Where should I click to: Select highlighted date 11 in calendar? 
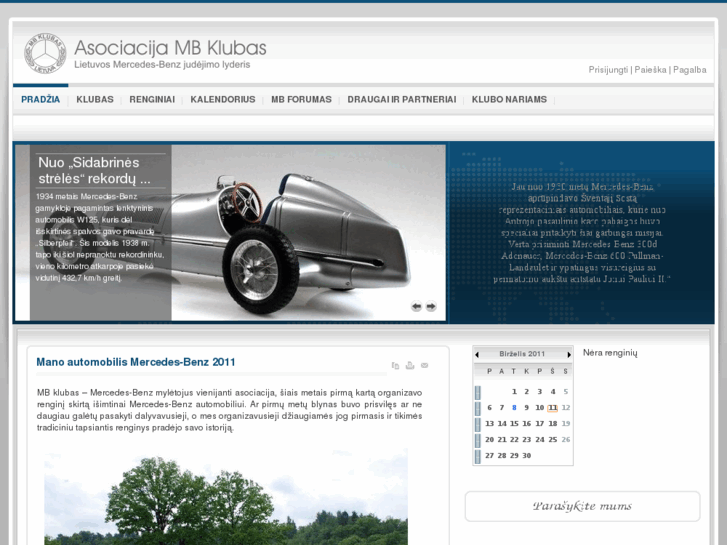(x=552, y=408)
